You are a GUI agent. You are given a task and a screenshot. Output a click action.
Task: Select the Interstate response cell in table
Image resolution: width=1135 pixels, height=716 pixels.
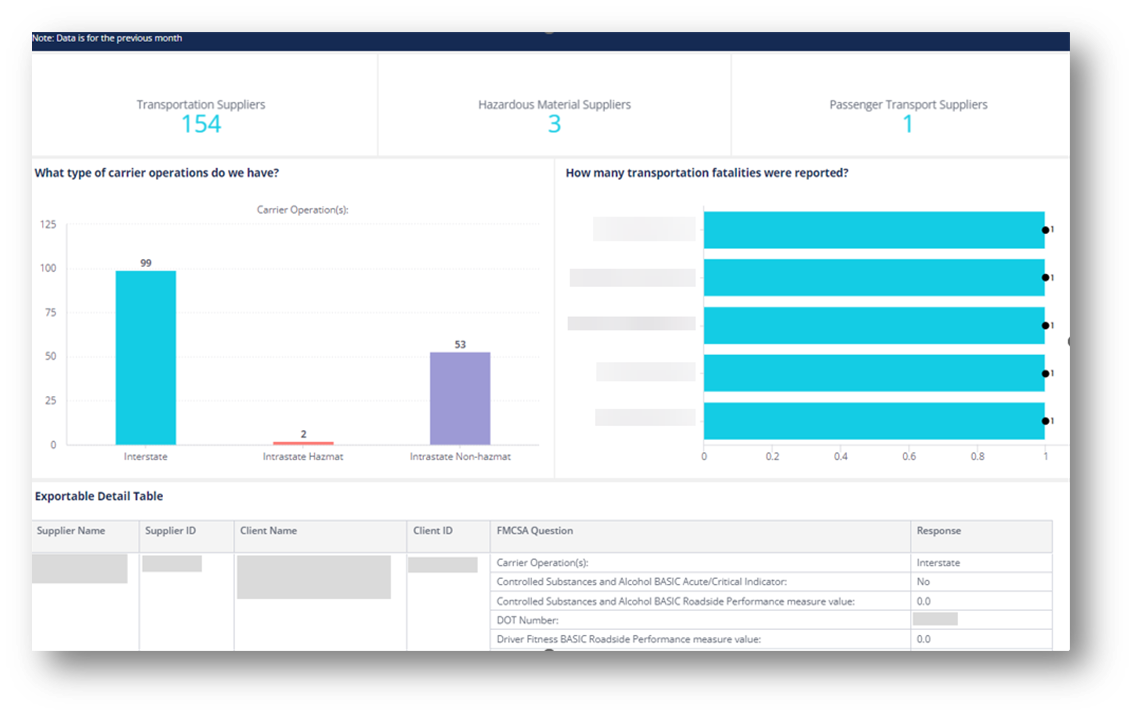(938, 563)
